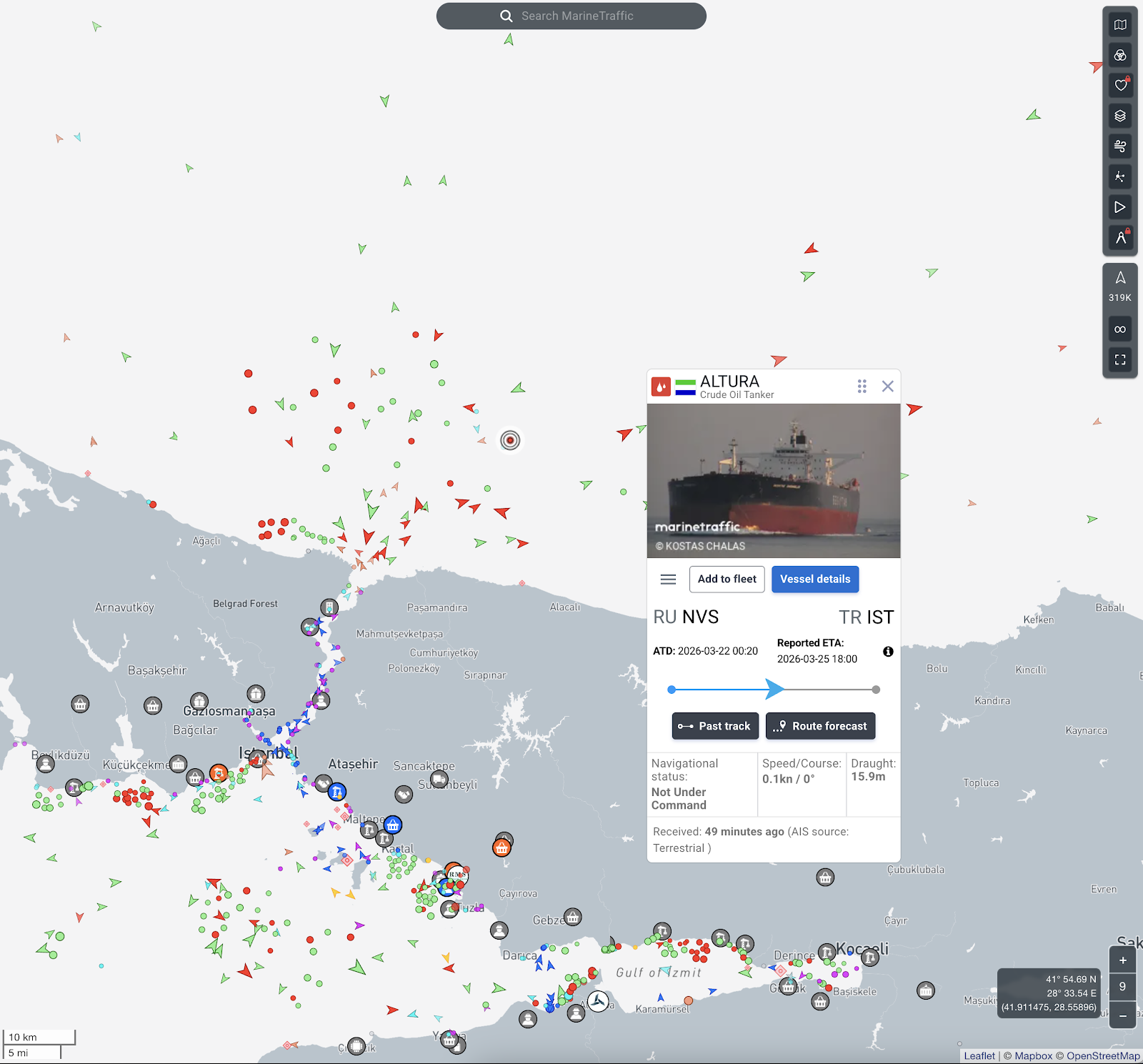Click the crude oil tanker type icon
This screenshot has width=1143, height=1064.
[662, 387]
